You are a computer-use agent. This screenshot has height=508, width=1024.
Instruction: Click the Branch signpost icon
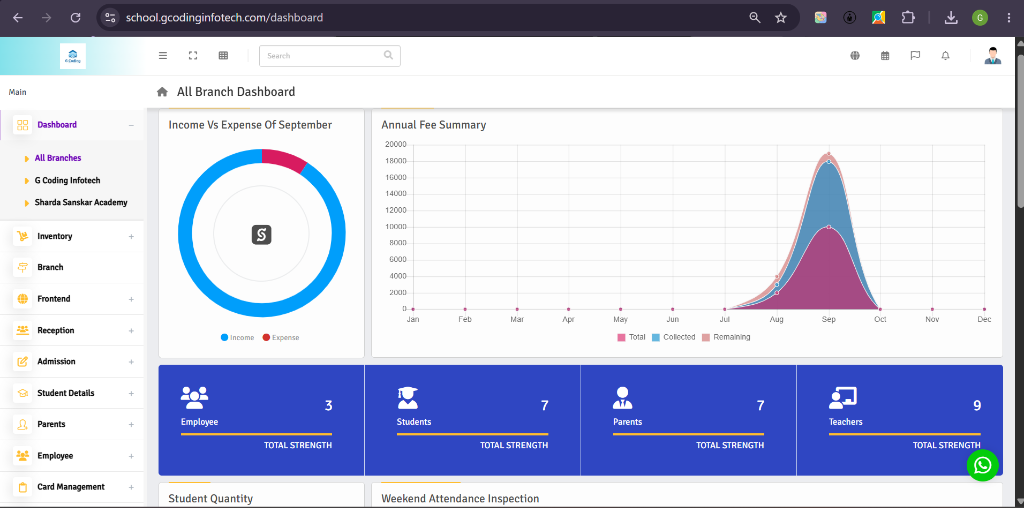click(22, 267)
